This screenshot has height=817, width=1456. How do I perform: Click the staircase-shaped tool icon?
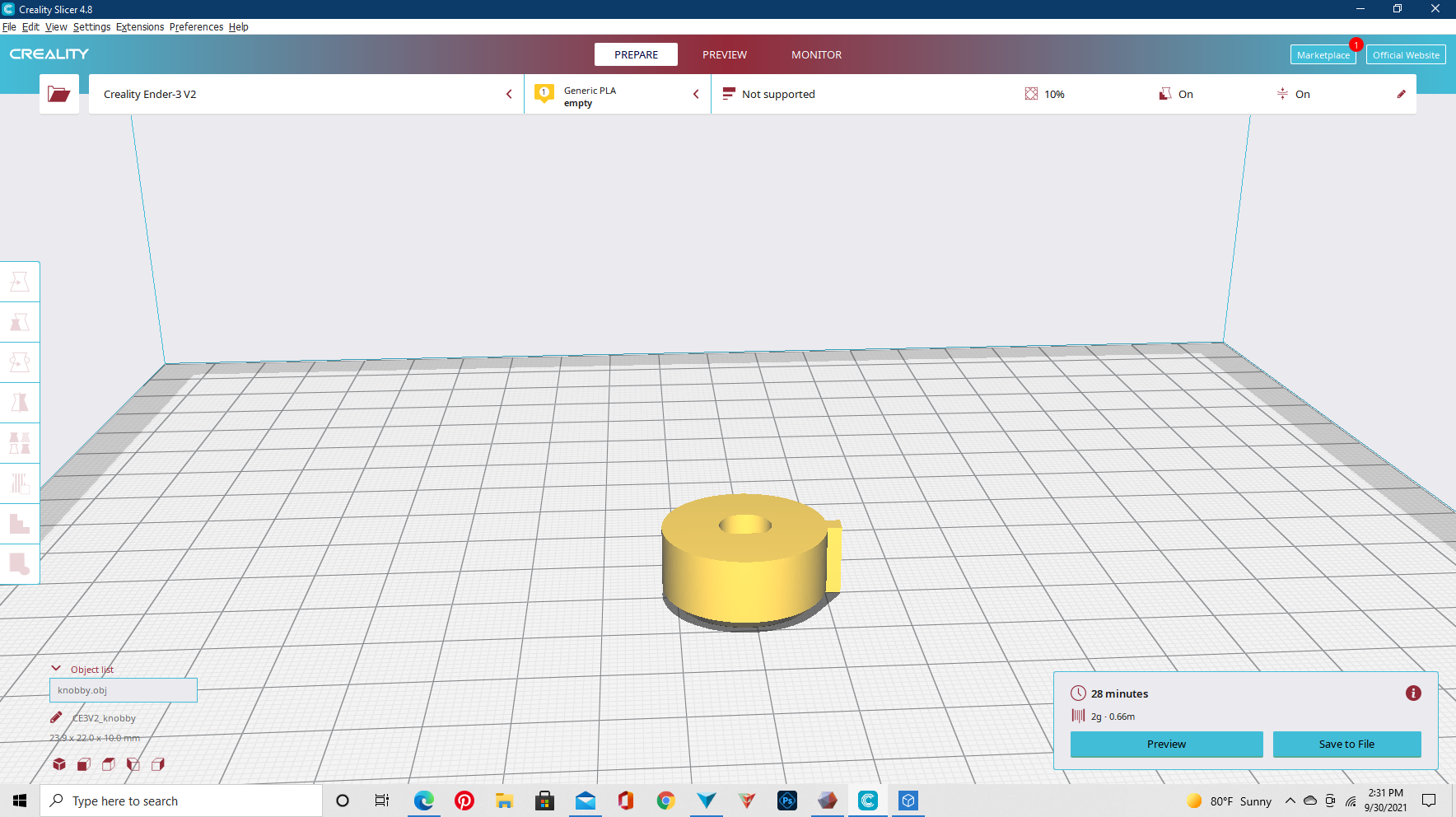pos(20,524)
